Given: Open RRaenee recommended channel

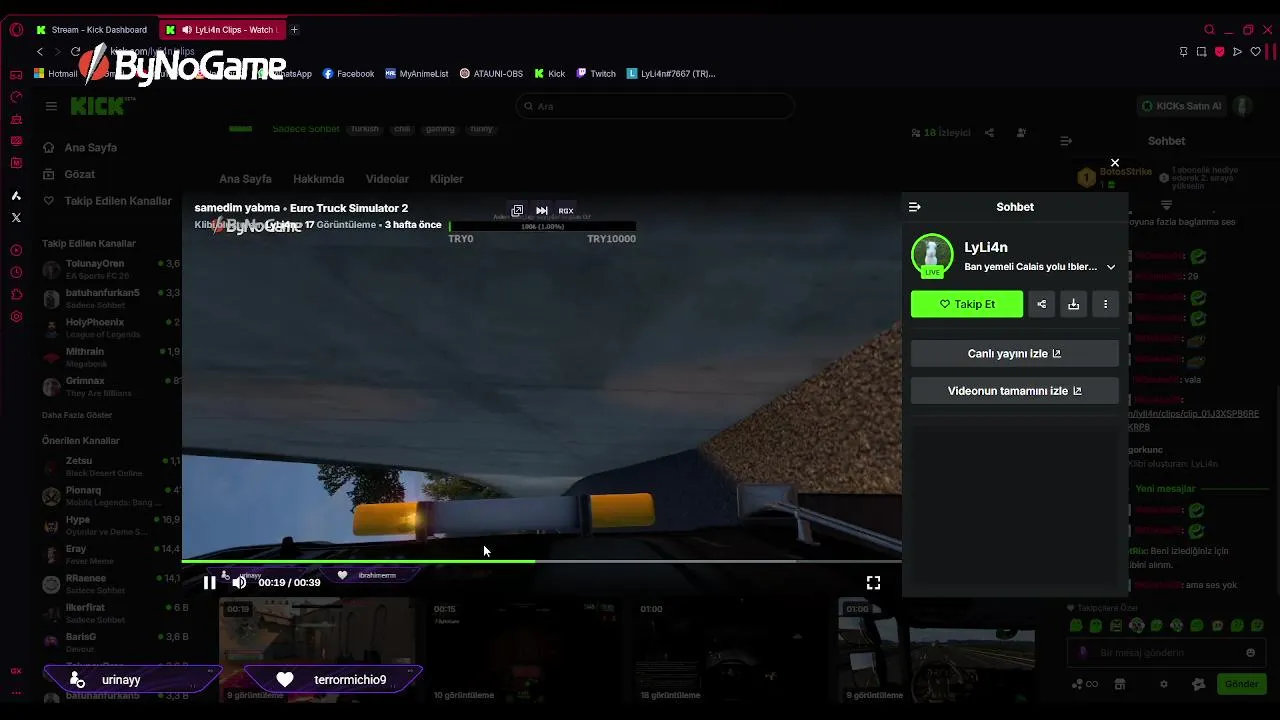Looking at the screenshot, I should [x=110, y=583].
